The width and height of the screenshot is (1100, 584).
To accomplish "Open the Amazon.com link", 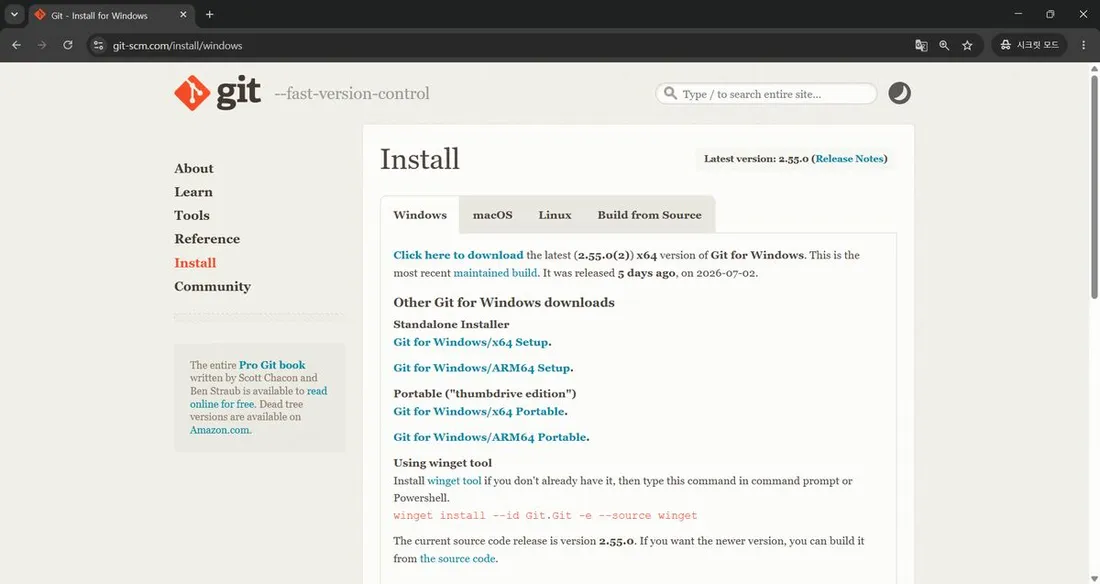I will coord(219,430).
